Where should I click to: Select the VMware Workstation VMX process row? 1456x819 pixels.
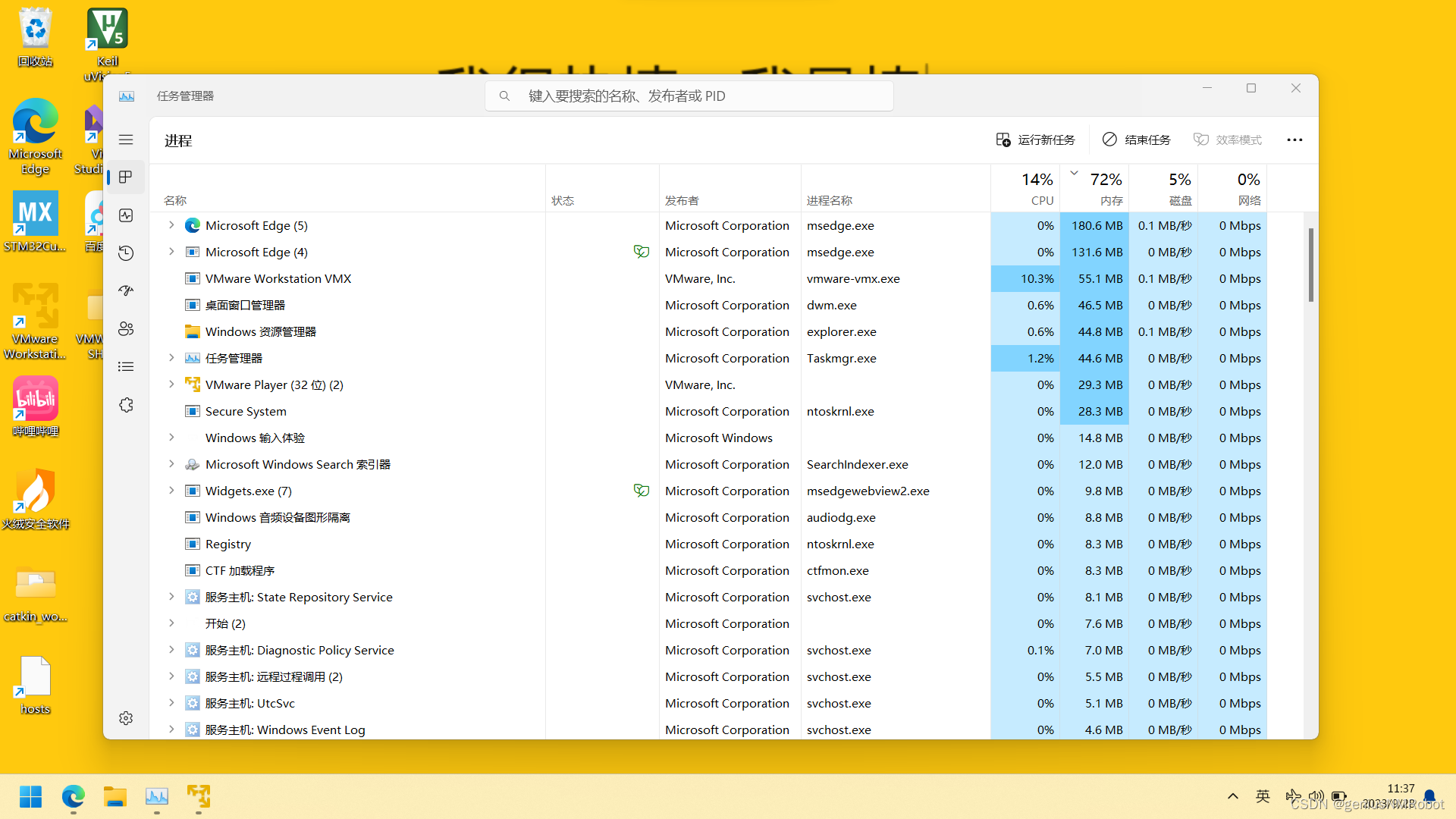[708, 278]
